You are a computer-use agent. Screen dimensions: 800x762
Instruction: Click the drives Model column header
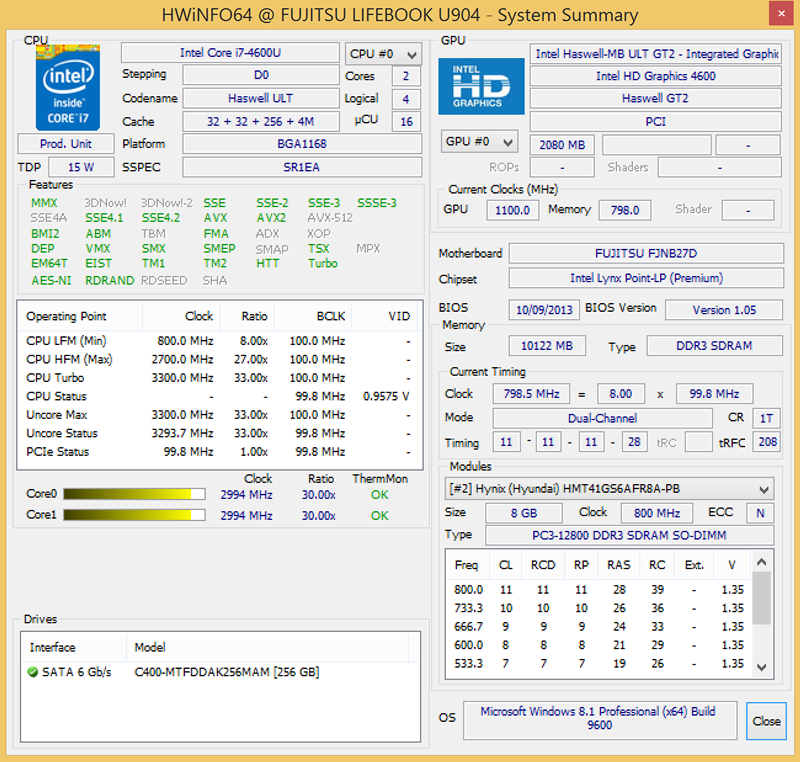(x=267, y=647)
